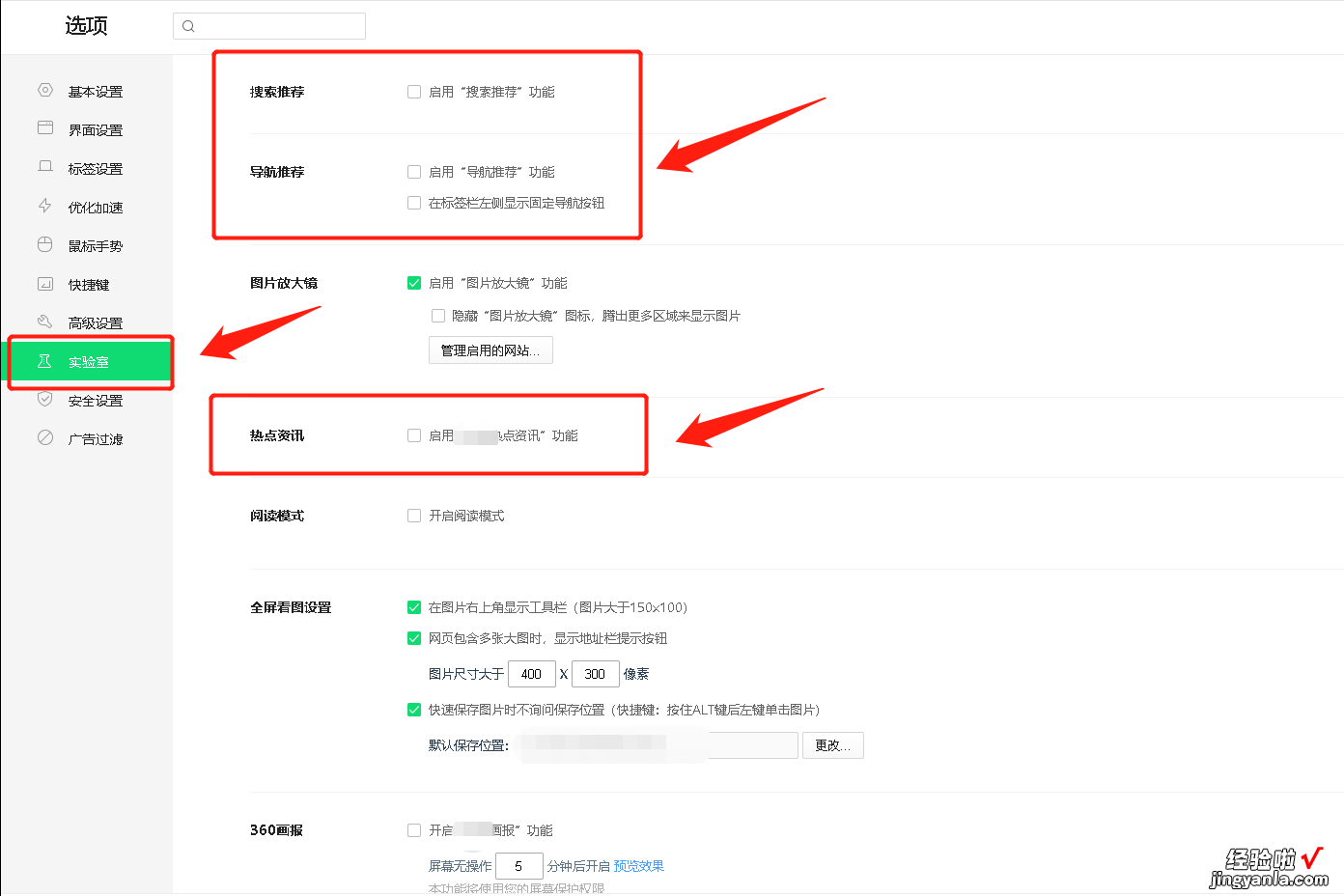Click the 阅读模式 section label
This screenshot has height=896, width=1344.
277,516
